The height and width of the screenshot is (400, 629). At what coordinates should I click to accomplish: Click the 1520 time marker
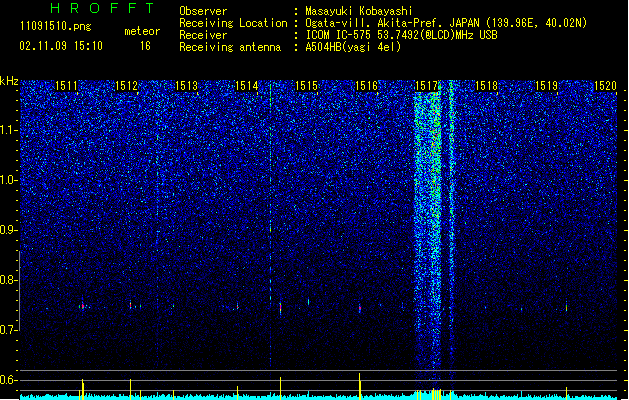605,86
